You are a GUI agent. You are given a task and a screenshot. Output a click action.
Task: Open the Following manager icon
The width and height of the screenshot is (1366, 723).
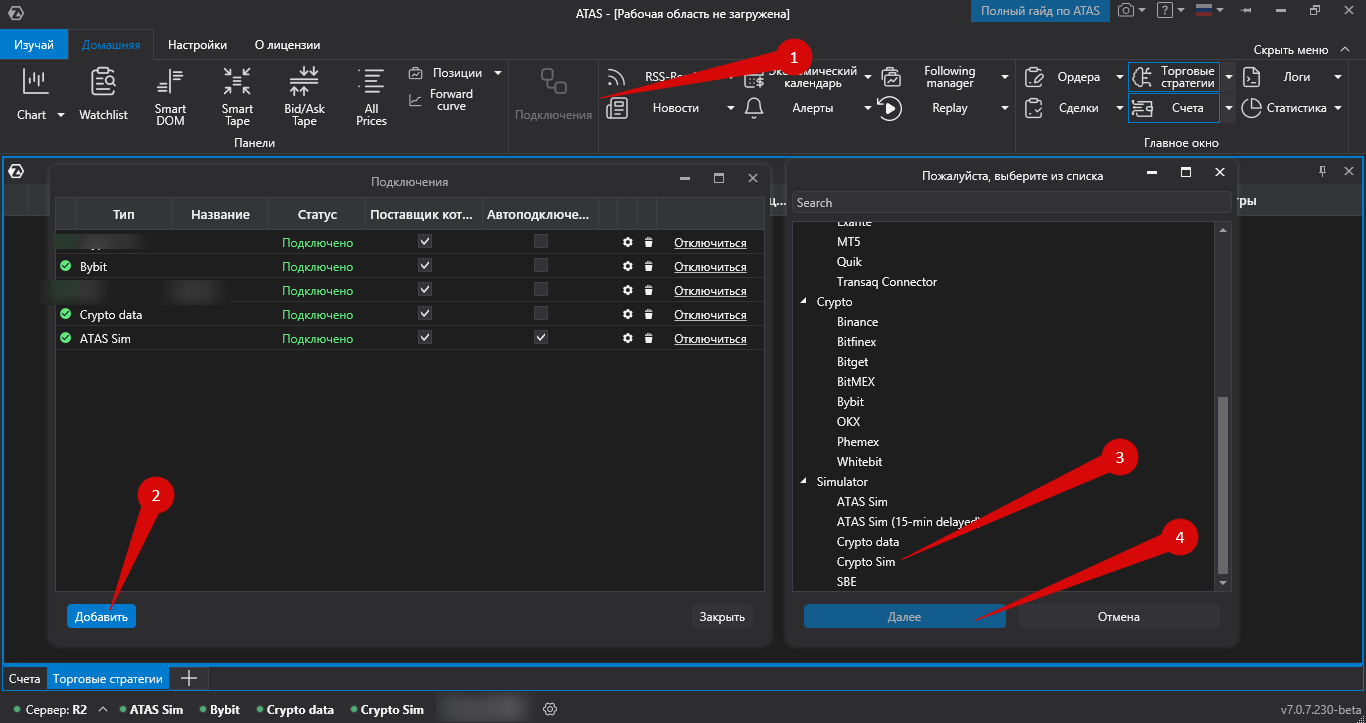pyautogui.click(x=890, y=78)
